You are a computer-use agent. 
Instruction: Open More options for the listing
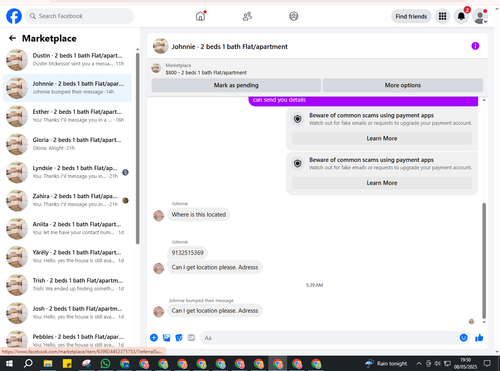(x=403, y=85)
